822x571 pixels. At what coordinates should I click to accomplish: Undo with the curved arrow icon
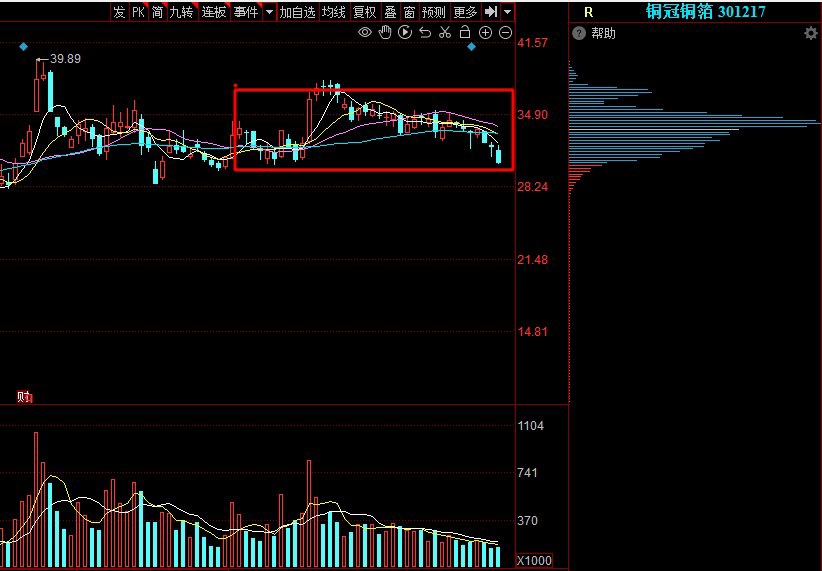tap(425, 33)
